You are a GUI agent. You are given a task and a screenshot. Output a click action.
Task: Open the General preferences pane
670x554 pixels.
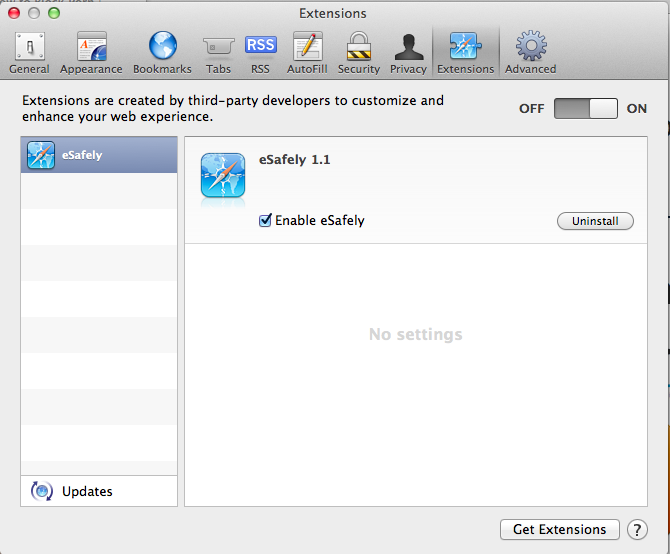(x=29, y=53)
